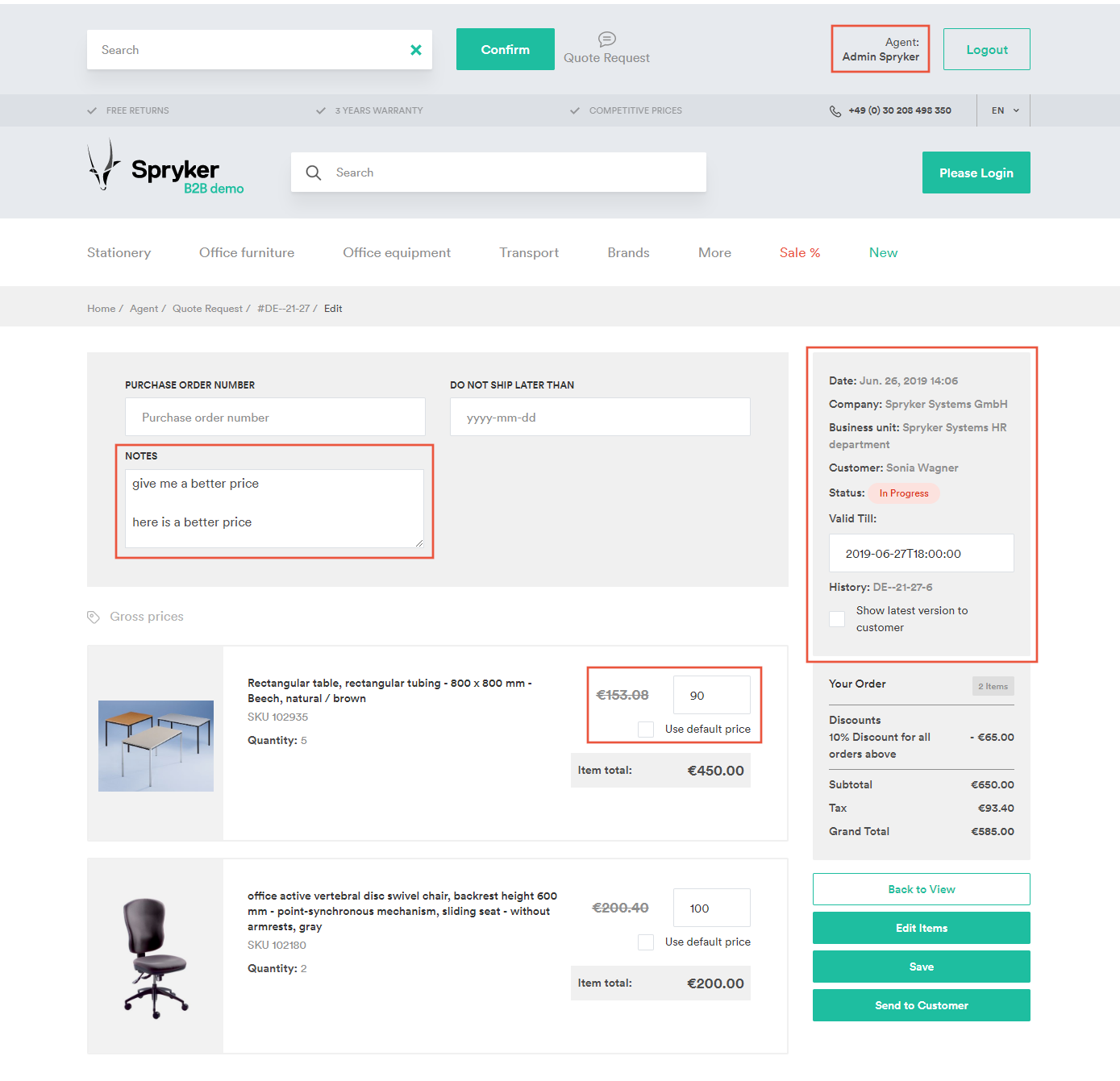
Task: Click the Subtotal €650.00 amount
Action: tap(993, 784)
